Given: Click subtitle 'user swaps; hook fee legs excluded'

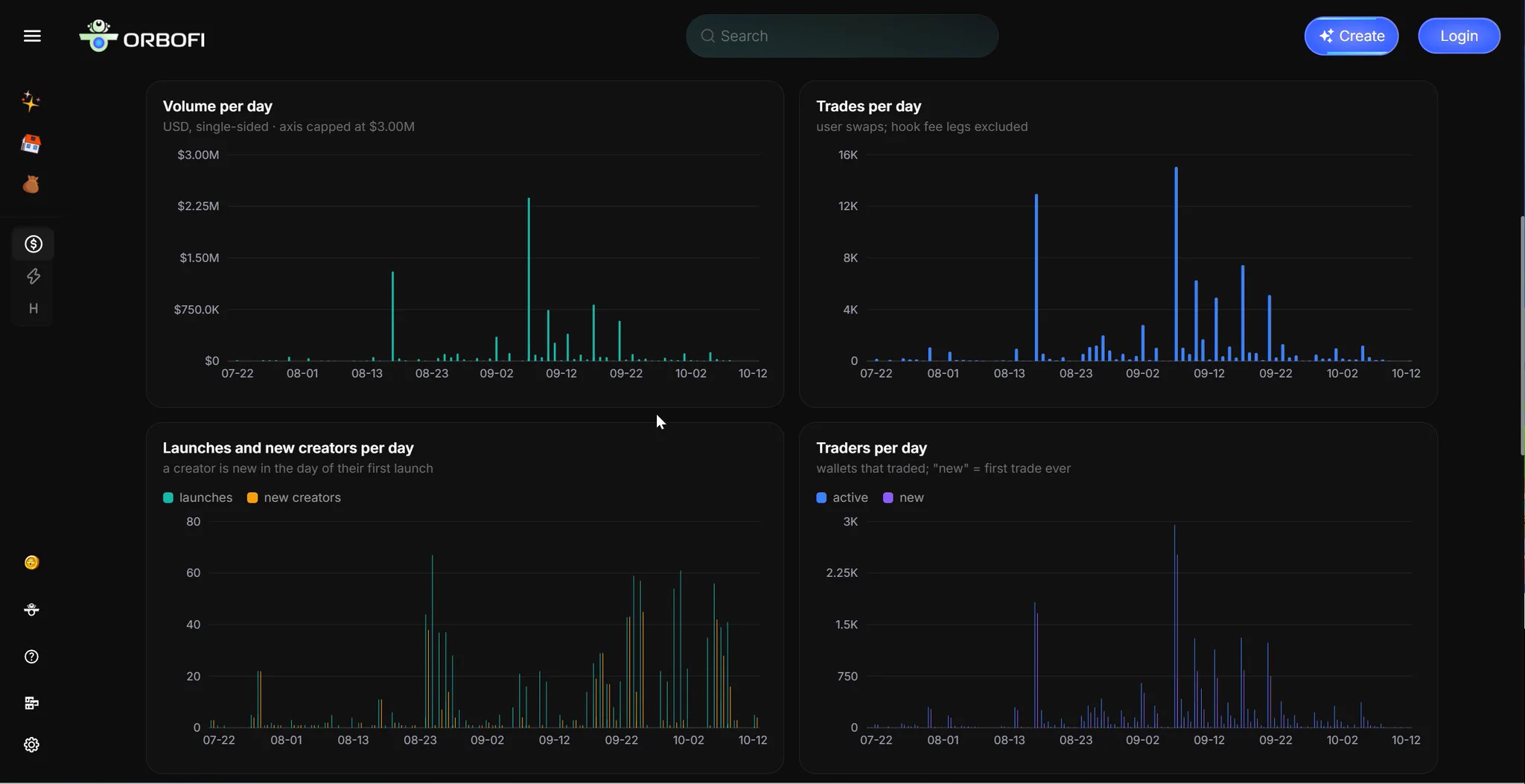Looking at the screenshot, I should (x=922, y=127).
